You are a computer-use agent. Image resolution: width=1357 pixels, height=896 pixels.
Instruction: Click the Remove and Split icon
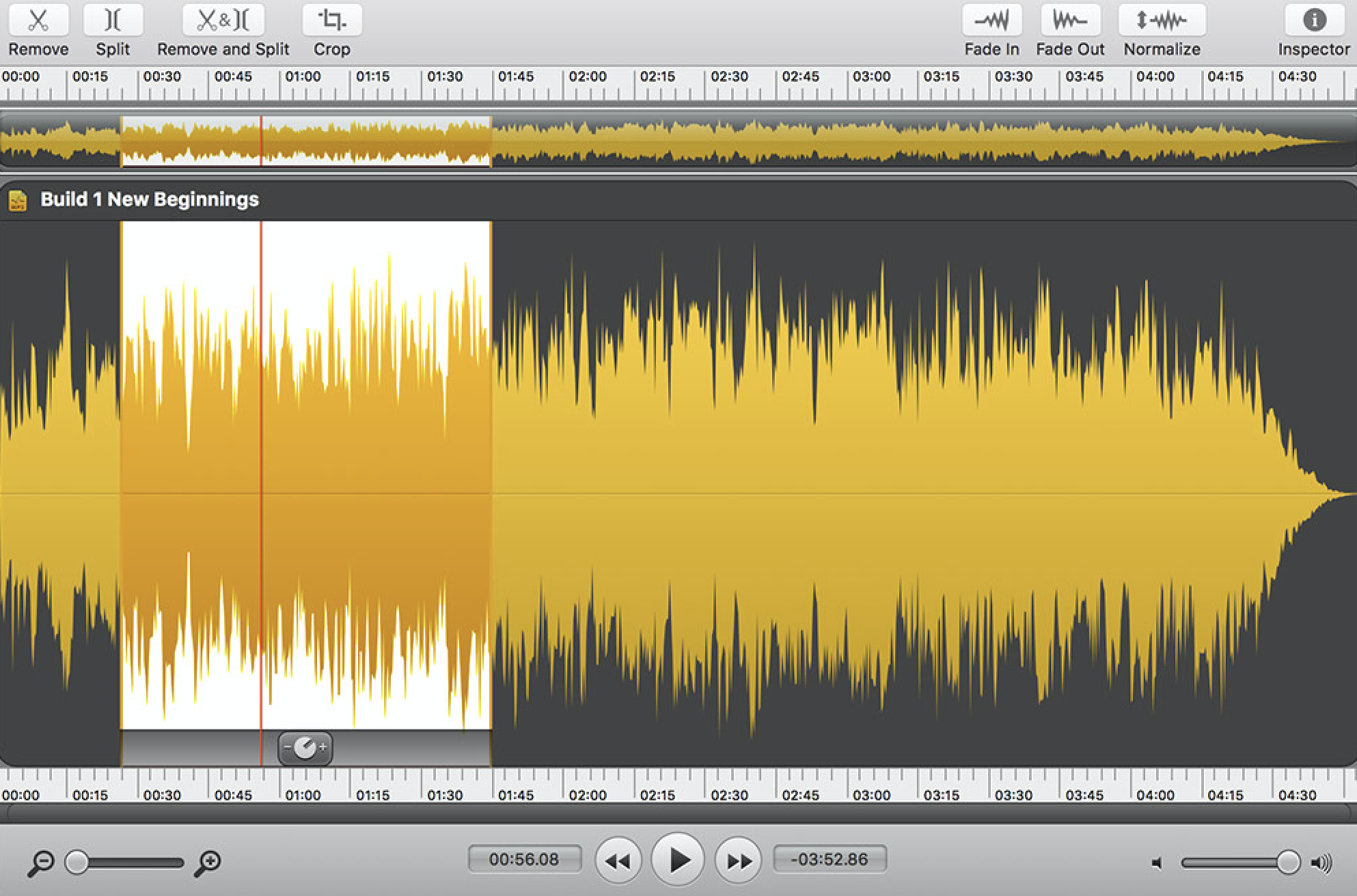(223, 20)
